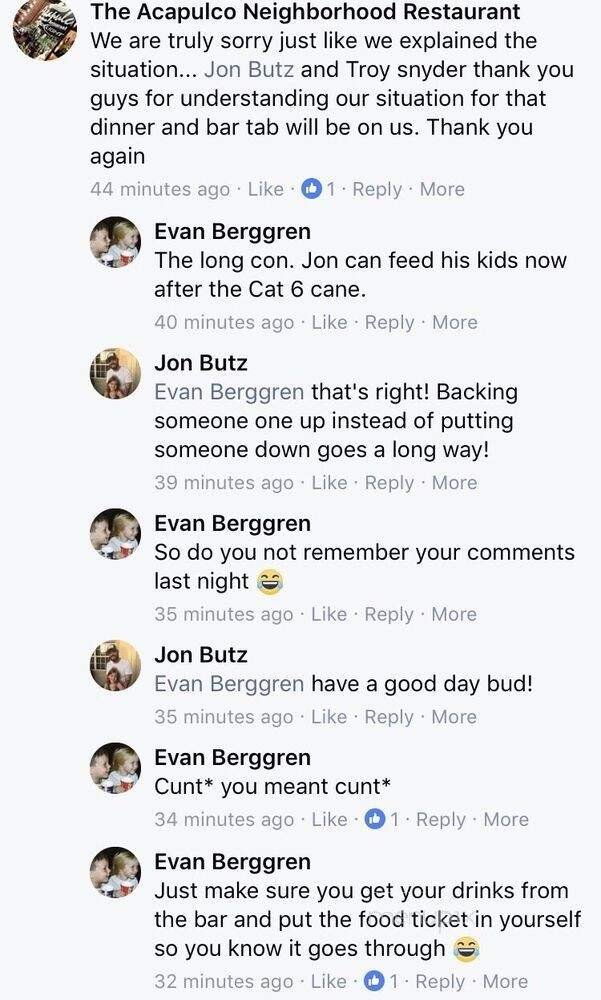Click Jon Butz's avatar on 'that's right!' comment
This screenshot has width=601, height=1000.
point(115,373)
